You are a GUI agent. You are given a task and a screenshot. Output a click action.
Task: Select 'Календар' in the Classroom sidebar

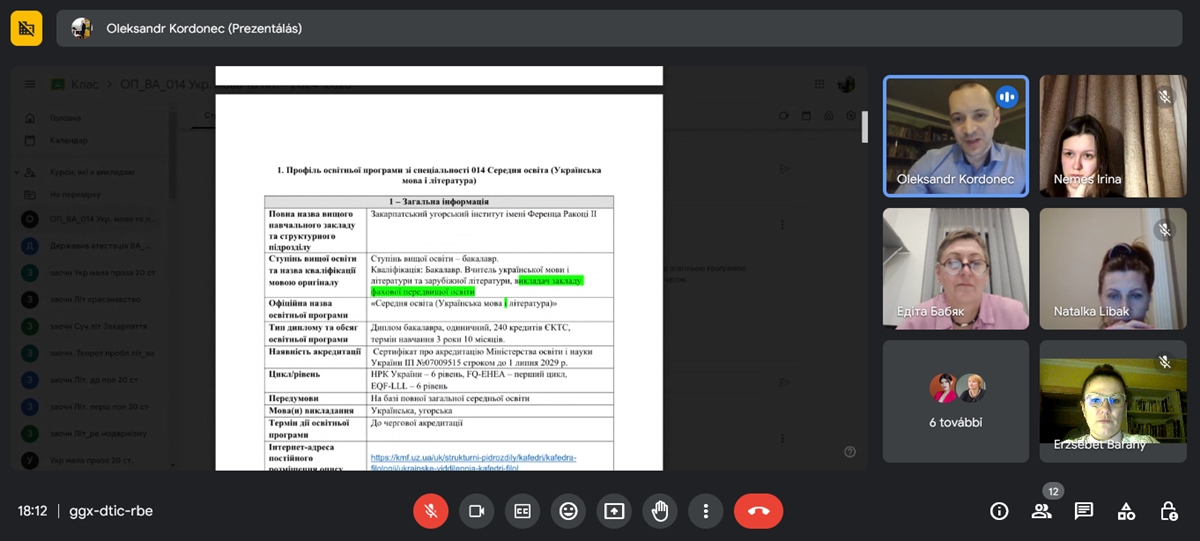pyautogui.click(x=68, y=140)
